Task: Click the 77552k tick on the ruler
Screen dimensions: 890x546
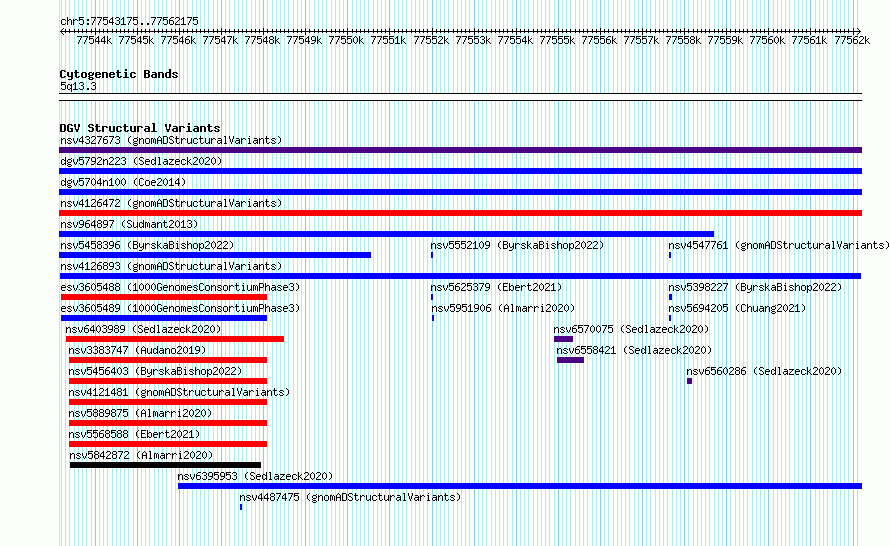Action: coord(431,40)
